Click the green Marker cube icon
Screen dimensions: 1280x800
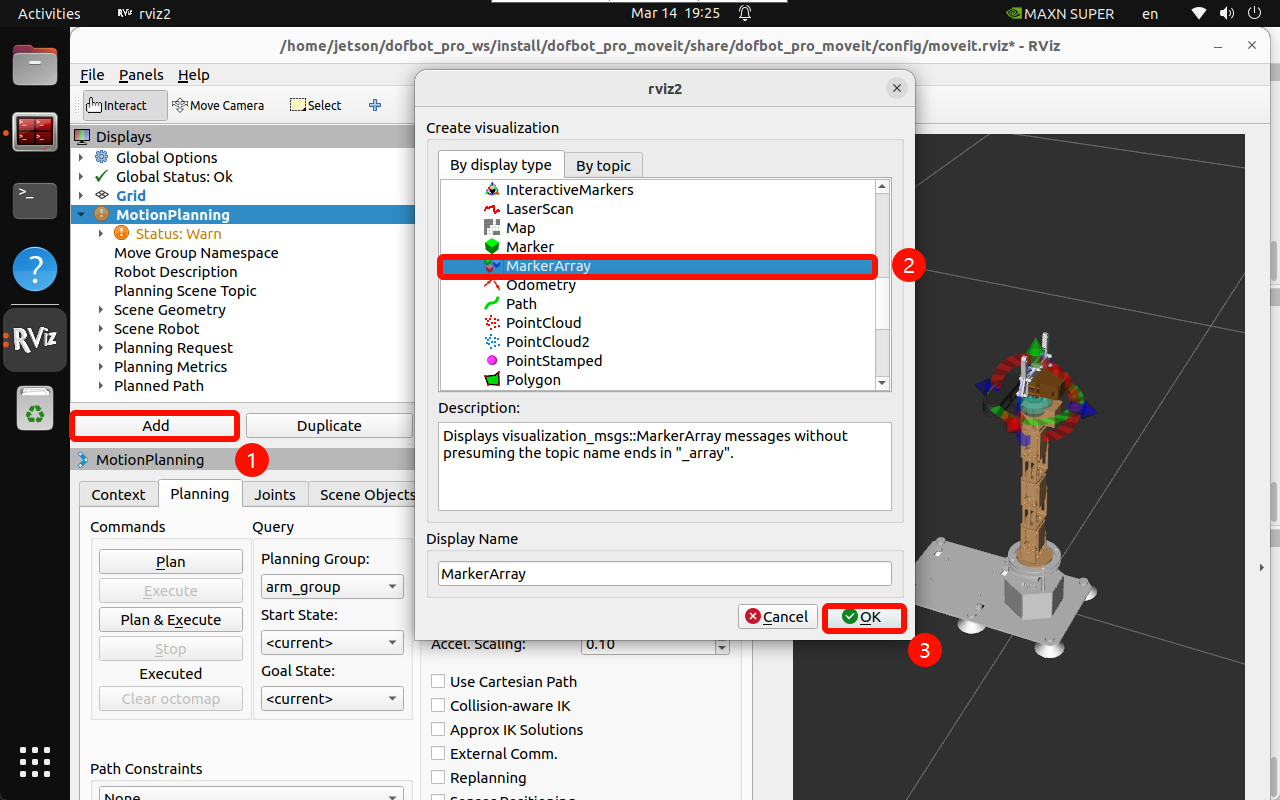coord(491,246)
